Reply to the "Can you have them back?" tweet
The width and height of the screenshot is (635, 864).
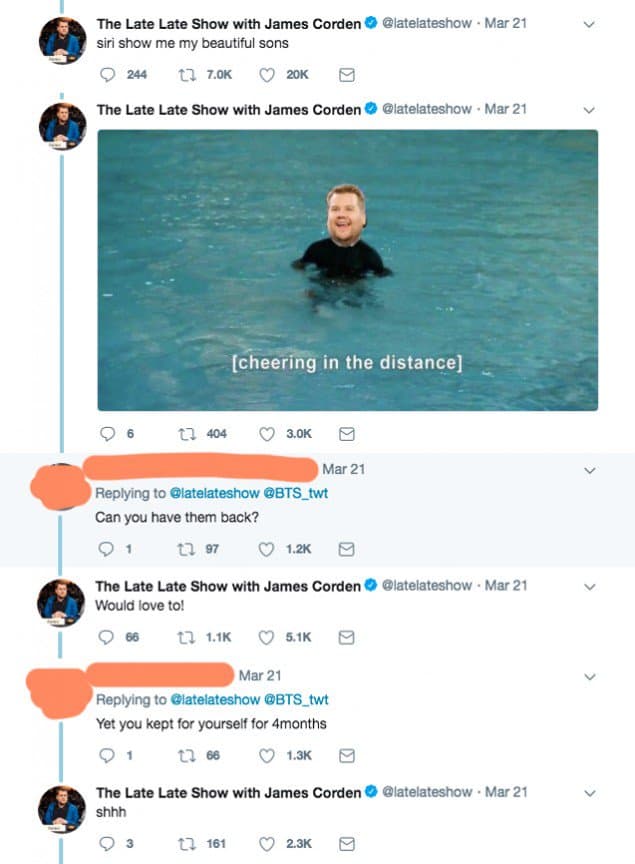[x=106, y=548]
